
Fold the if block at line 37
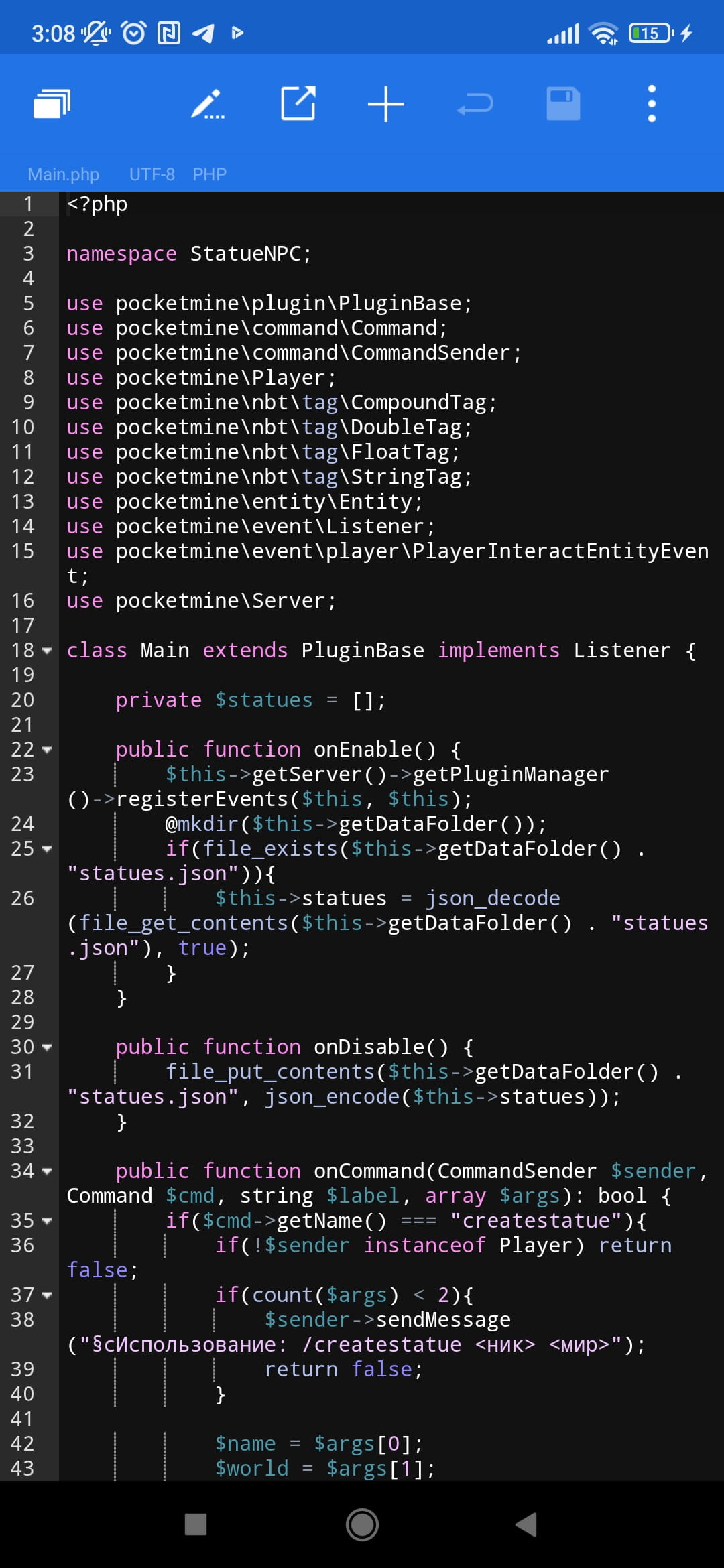click(47, 1295)
